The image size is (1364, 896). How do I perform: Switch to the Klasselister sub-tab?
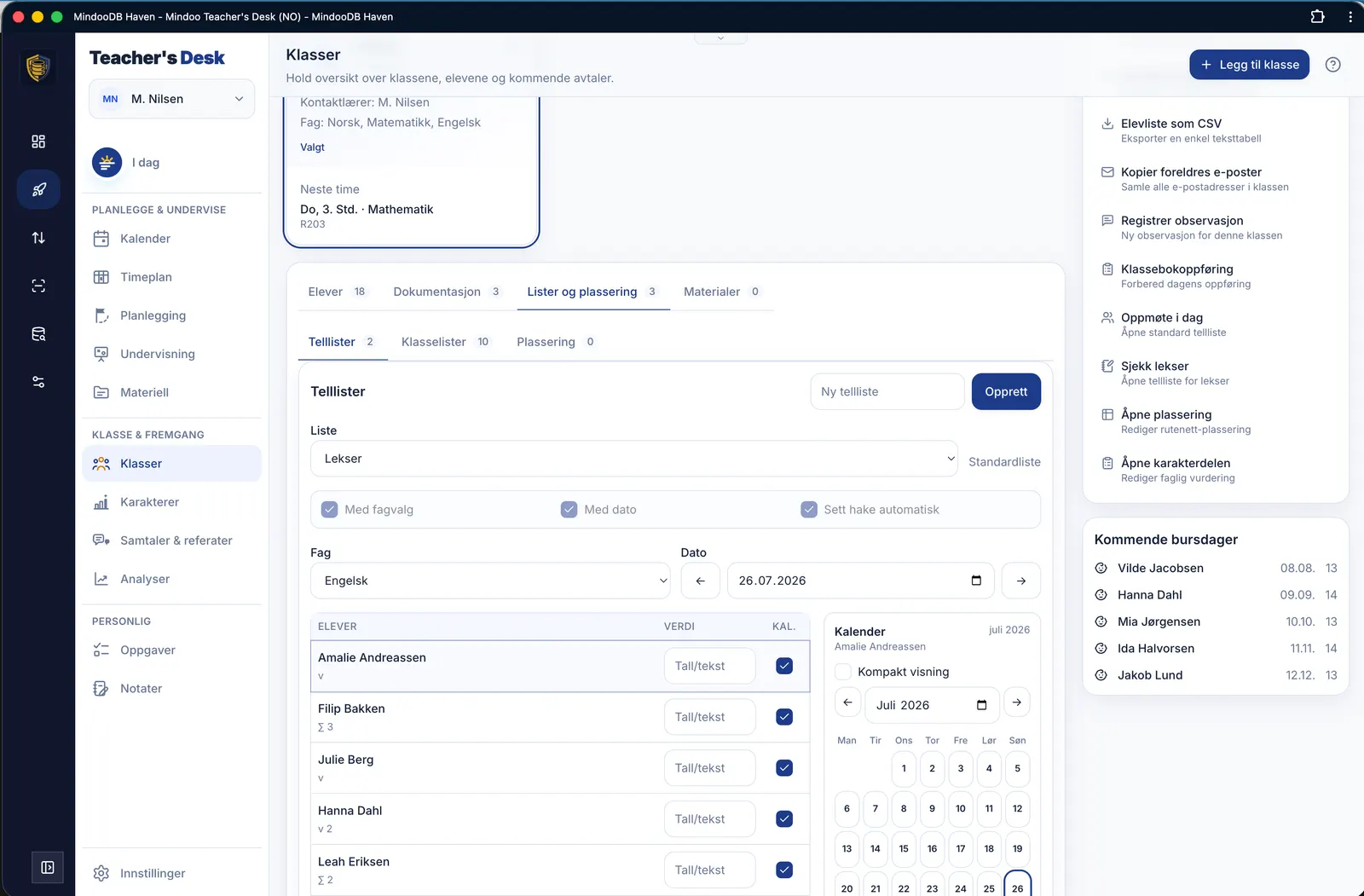click(445, 342)
